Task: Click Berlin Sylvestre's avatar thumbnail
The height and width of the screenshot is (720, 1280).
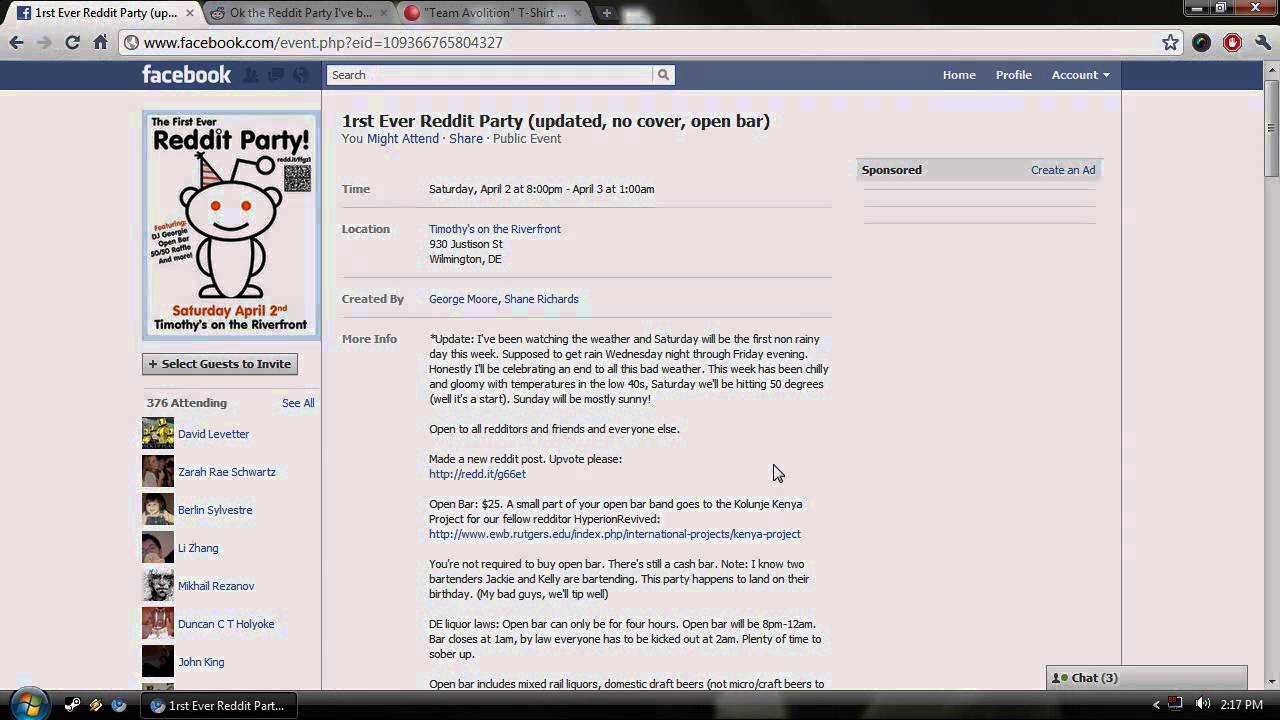Action: coord(158,510)
